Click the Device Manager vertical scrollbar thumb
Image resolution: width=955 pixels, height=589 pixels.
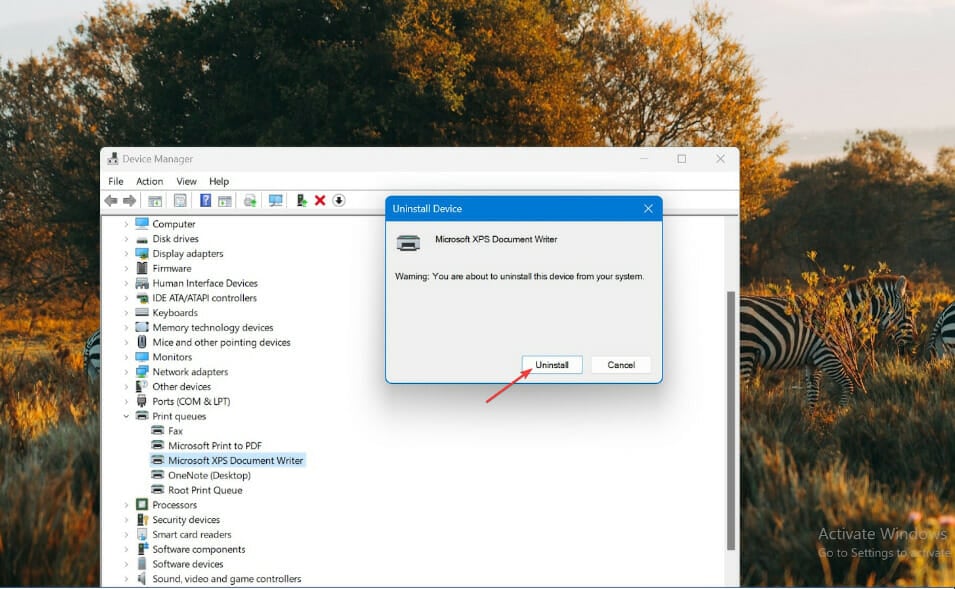(730, 420)
